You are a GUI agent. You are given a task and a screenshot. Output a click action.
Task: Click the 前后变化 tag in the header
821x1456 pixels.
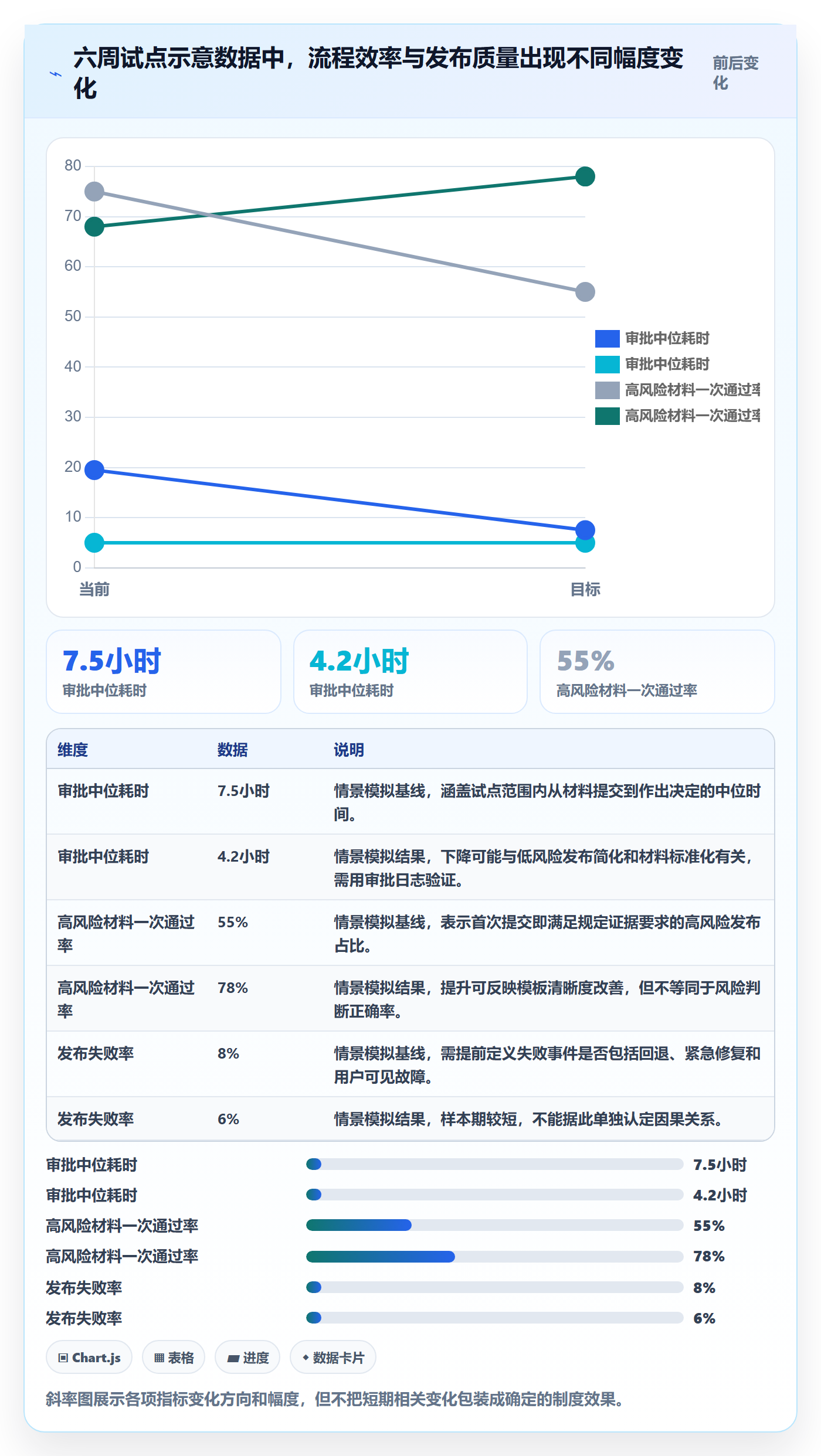tap(735, 73)
